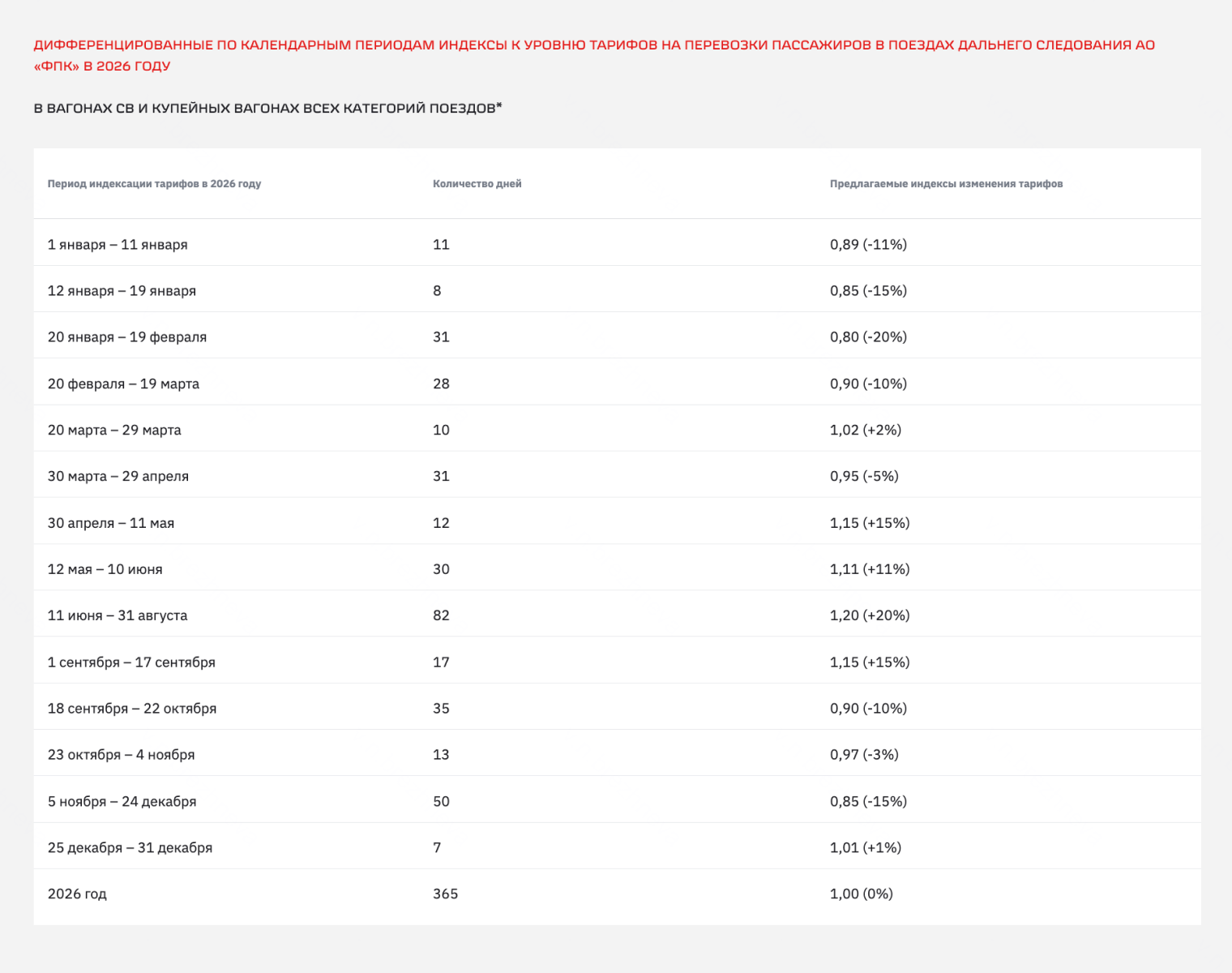Click the subtitle about СВ and купейных вагонах
Screen dimensions: 1232x973
pyautogui.click(x=267, y=108)
